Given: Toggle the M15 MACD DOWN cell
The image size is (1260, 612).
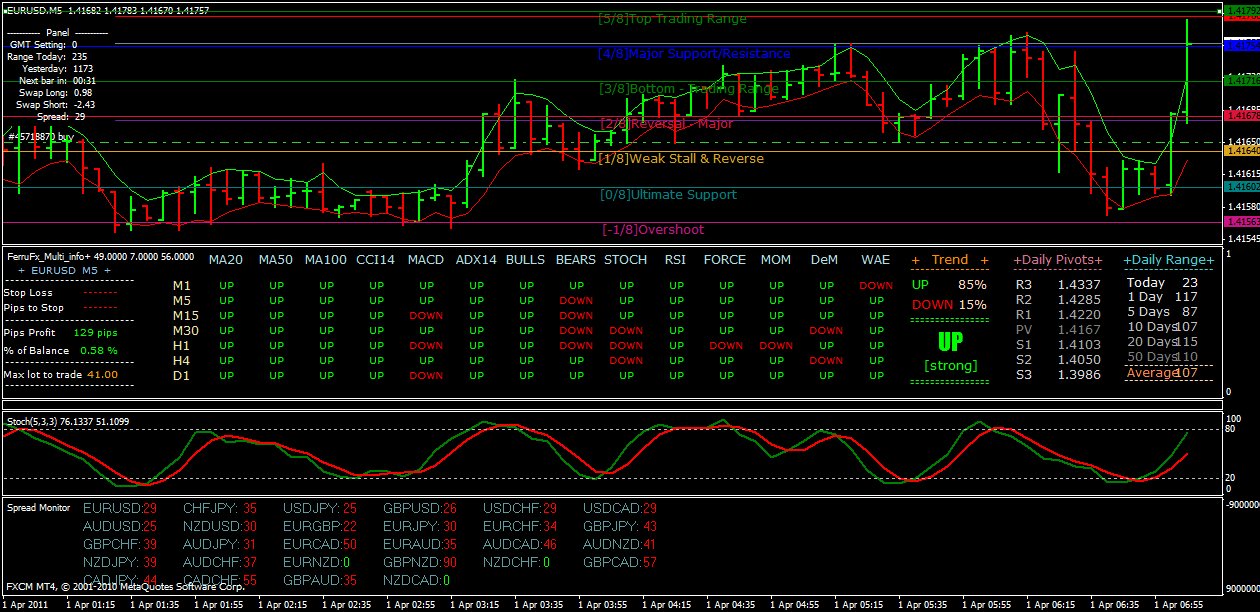Looking at the screenshot, I should click(425, 317).
